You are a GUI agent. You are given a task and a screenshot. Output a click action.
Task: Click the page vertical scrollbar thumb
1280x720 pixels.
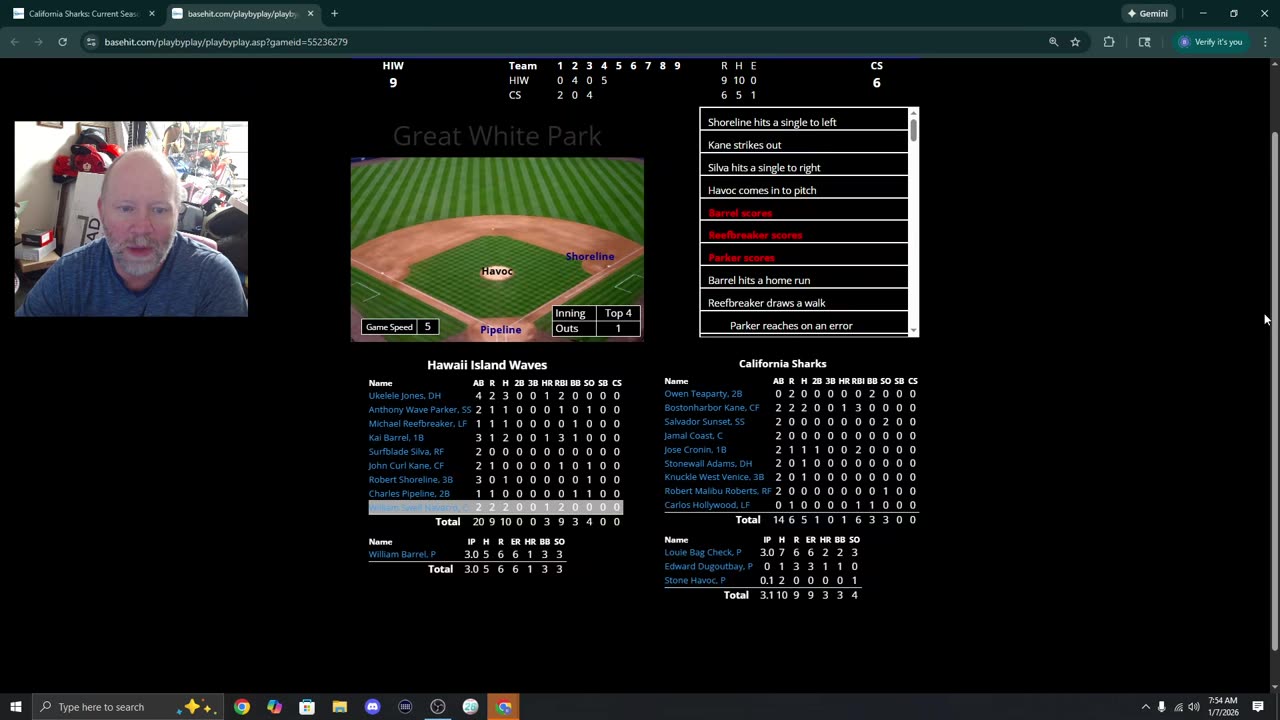click(1273, 390)
